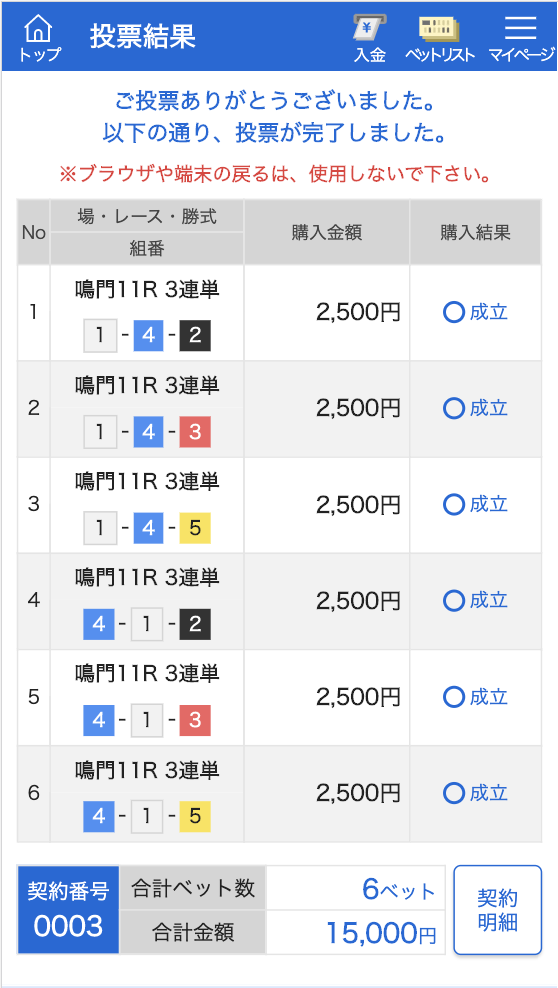Go to the トップ home icon

40,38
